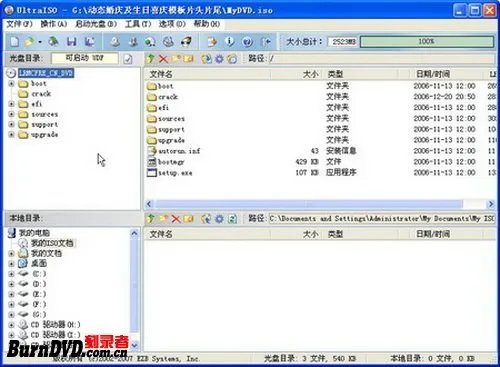The height and width of the screenshot is (367, 500).
Task: Click the extract icon in image pane toolbar
Action: [x=207, y=59]
